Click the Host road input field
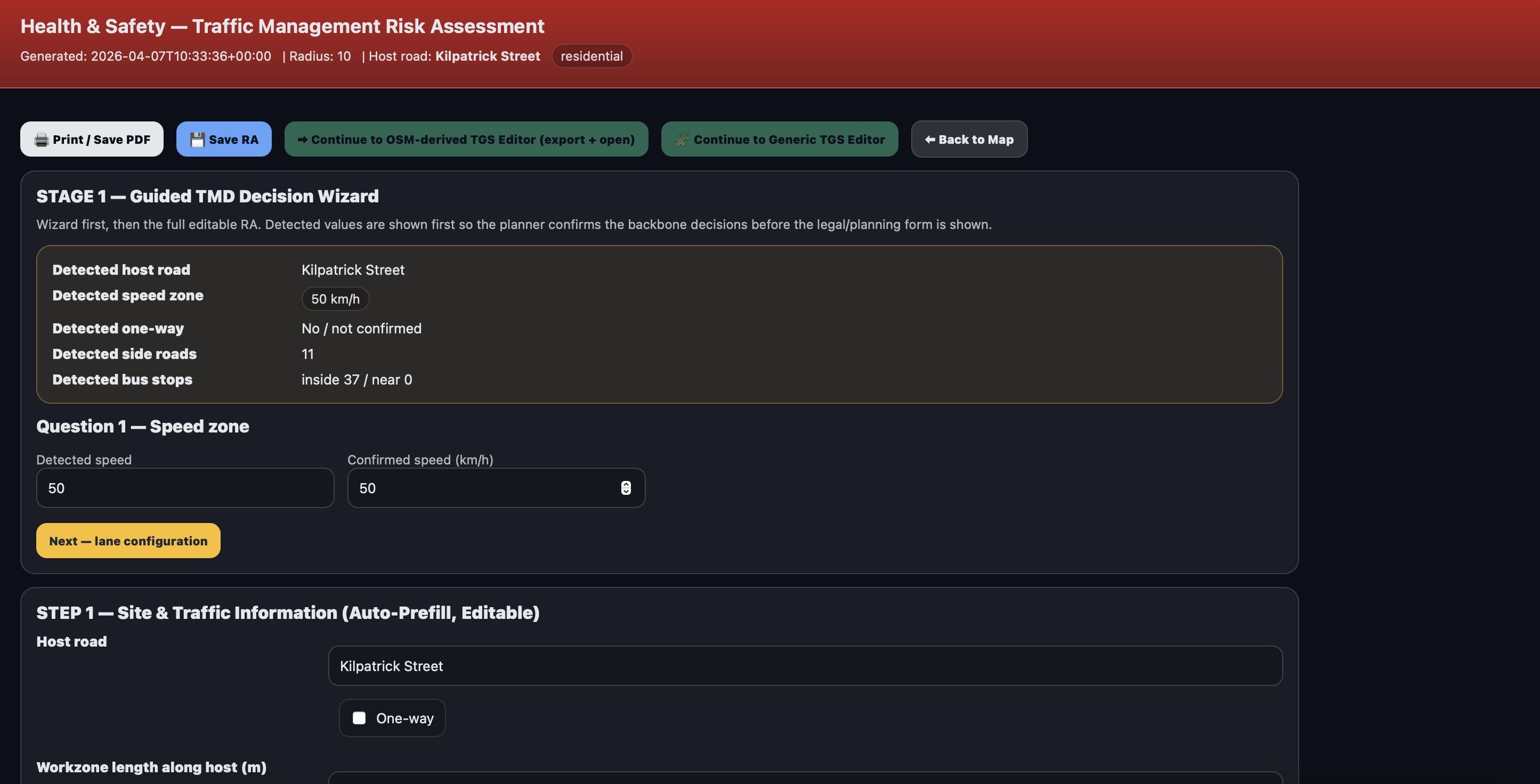Image resolution: width=1540 pixels, height=784 pixels. (x=805, y=666)
